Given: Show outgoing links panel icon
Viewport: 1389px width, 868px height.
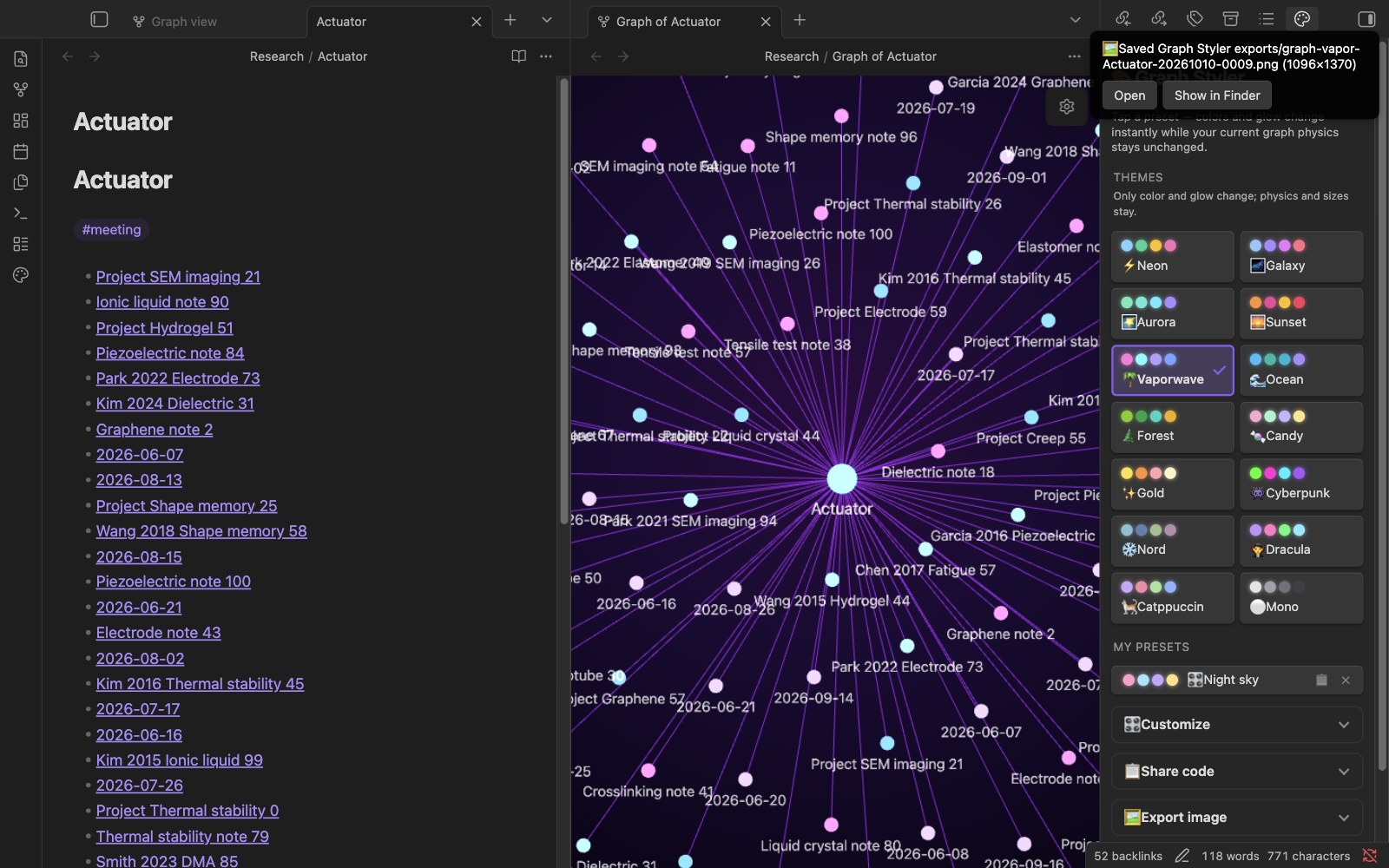Looking at the screenshot, I should click(1159, 19).
